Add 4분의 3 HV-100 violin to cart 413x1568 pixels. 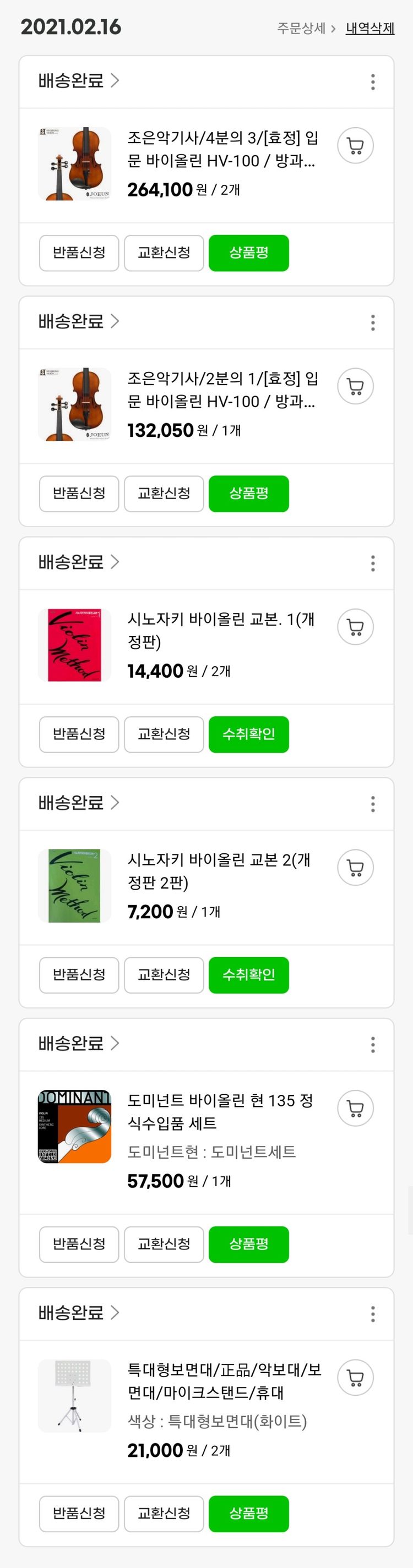[355, 146]
